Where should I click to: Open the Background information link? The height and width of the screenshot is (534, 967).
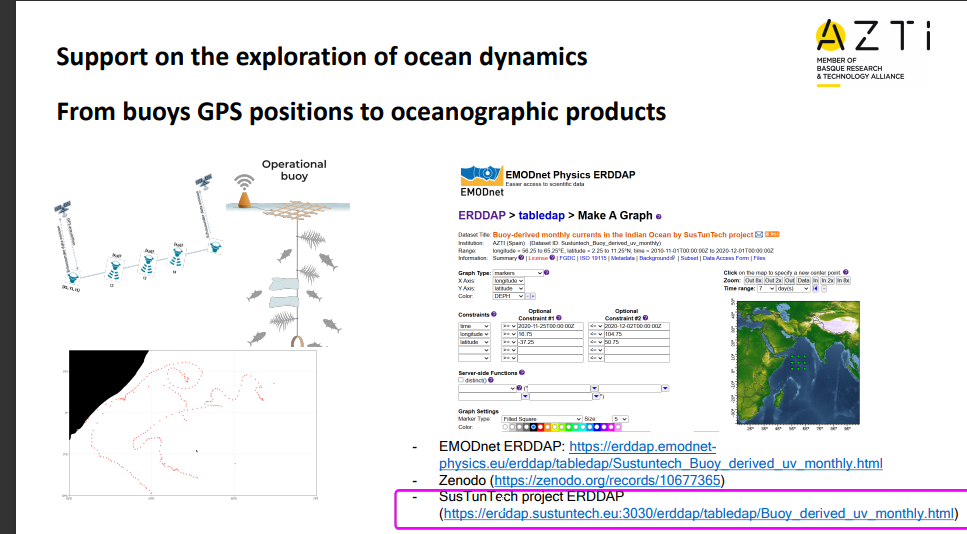point(657,258)
